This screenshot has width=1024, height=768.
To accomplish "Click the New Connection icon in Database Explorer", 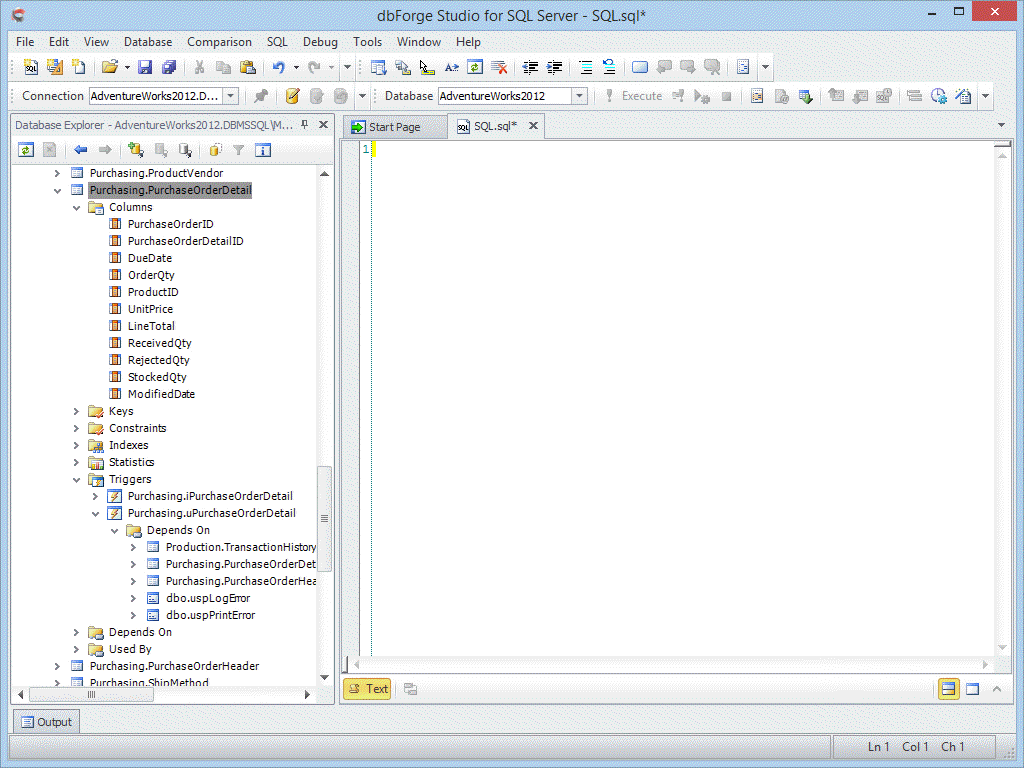I will [x=136, y=150].
